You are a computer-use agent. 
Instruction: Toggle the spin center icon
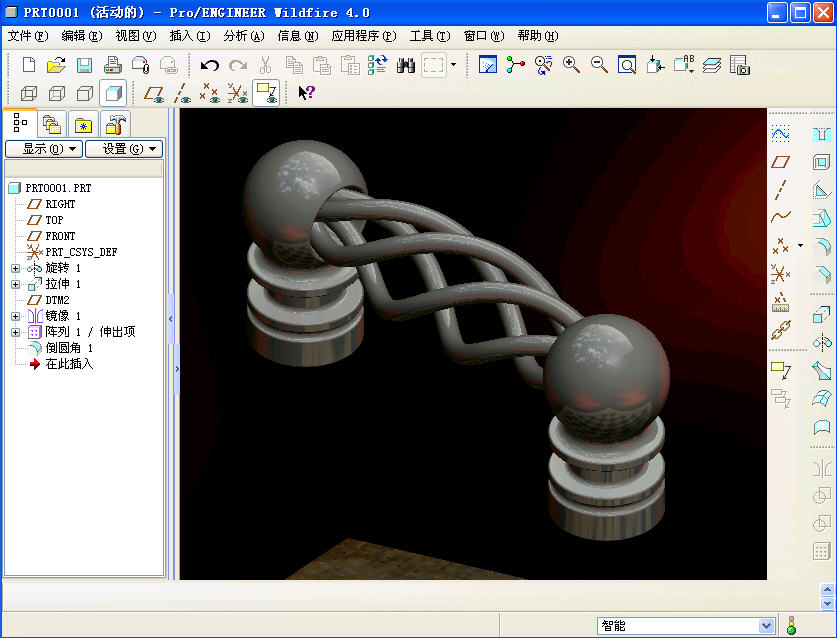516,65
